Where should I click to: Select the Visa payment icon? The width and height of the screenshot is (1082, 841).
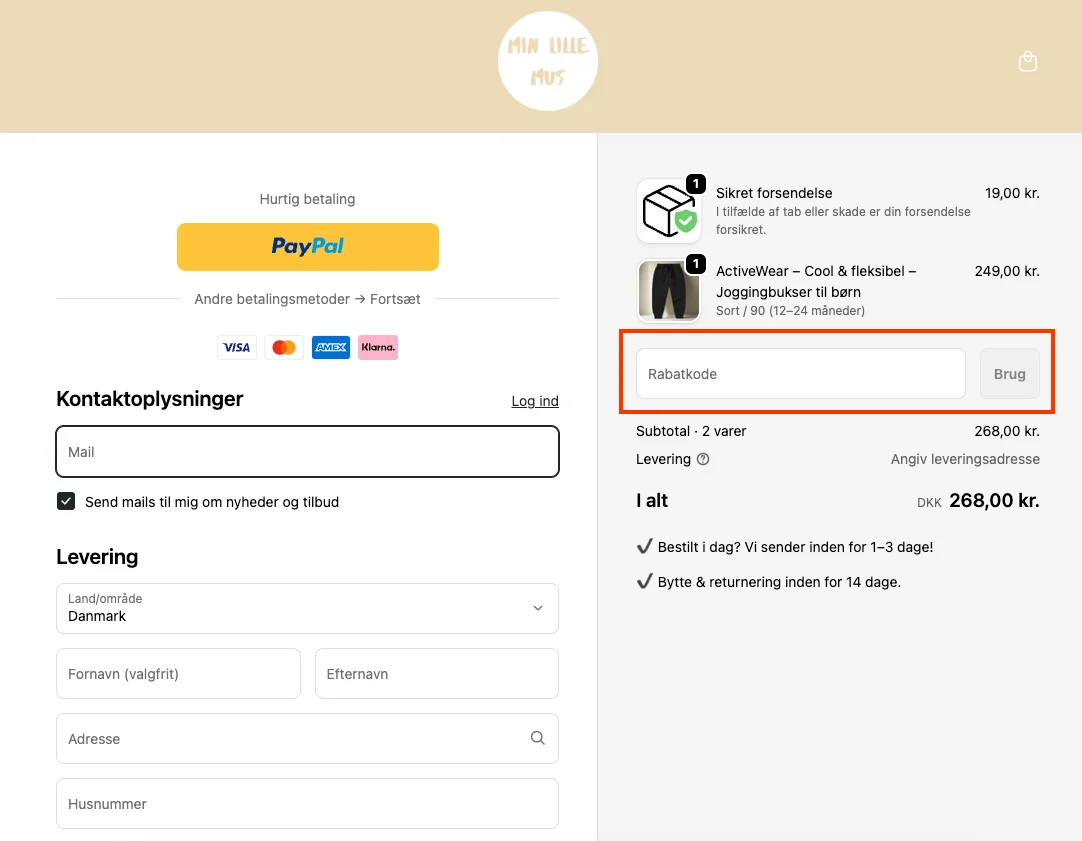237,347
